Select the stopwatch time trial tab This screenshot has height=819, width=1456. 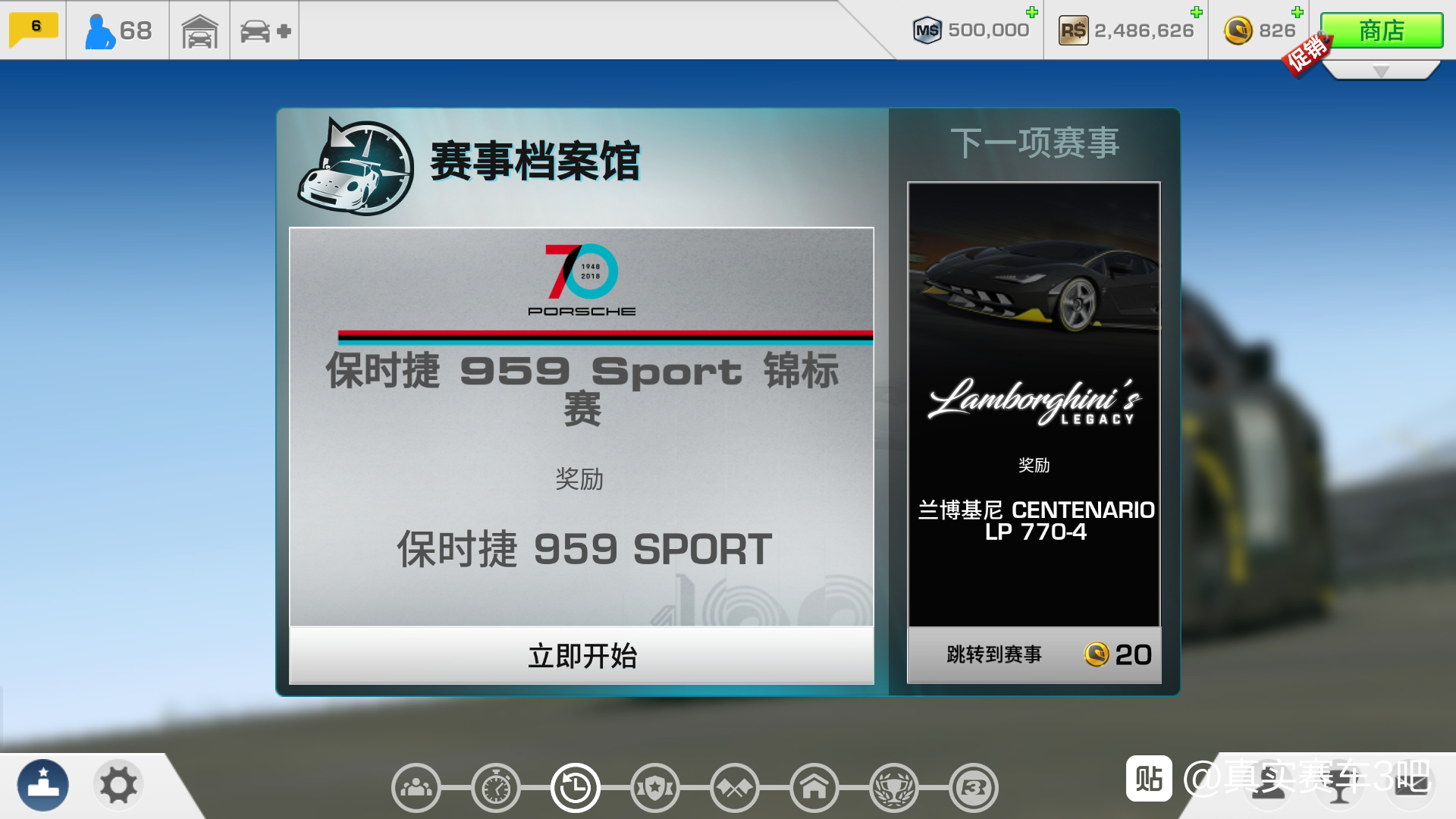[496, 788]
